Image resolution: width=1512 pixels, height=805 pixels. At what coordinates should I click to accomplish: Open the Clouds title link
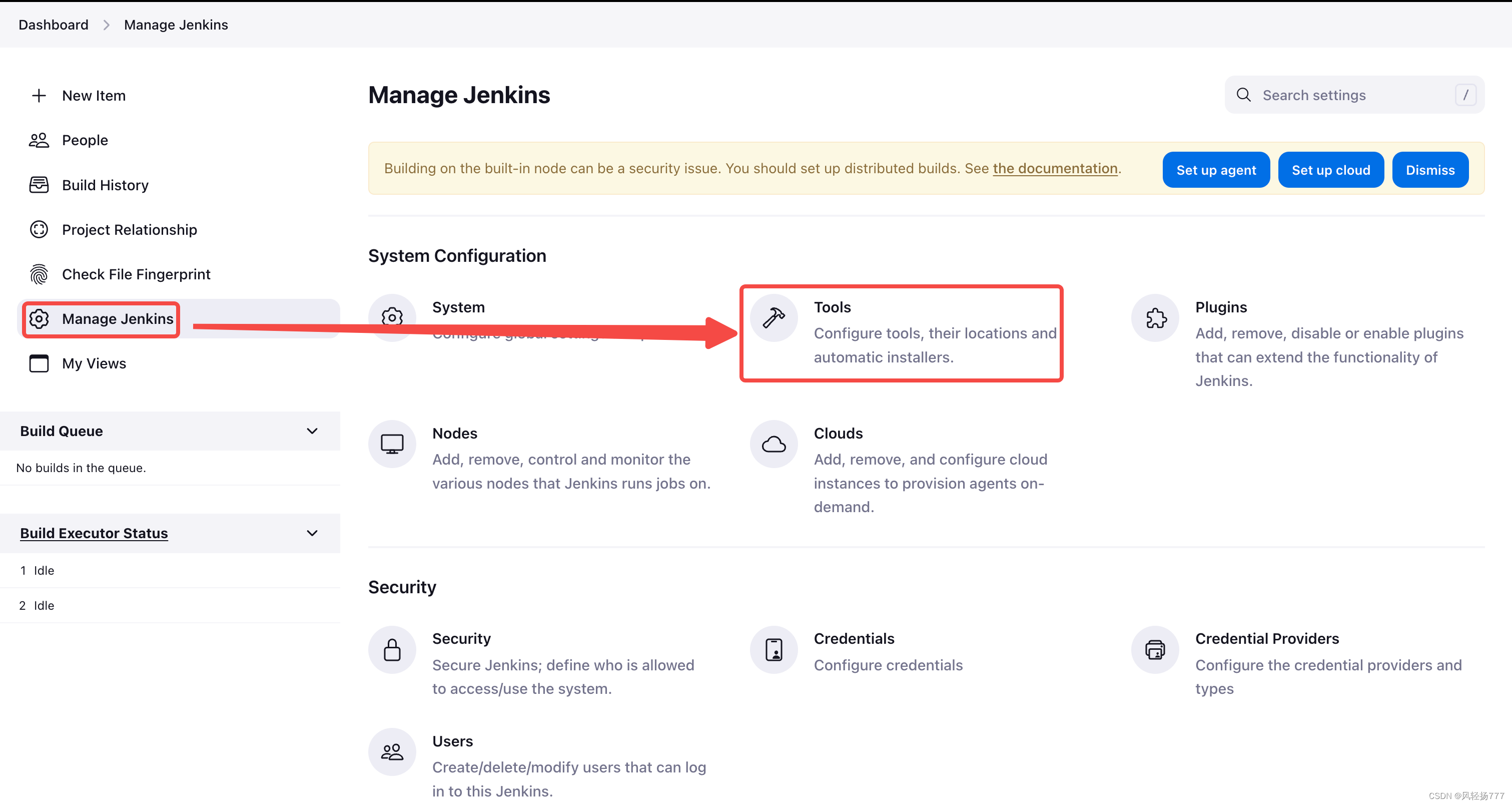click(838, 434)
